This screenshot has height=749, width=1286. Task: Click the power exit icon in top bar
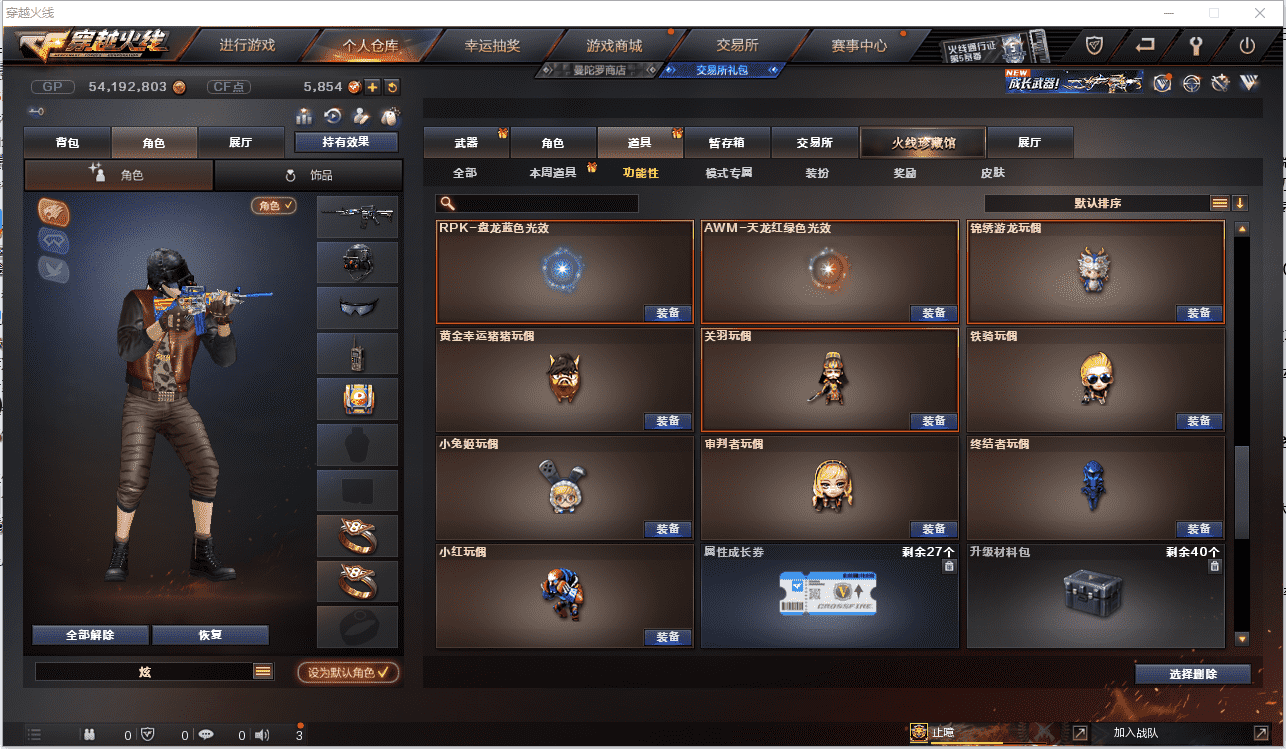(x=1247, y=45)
